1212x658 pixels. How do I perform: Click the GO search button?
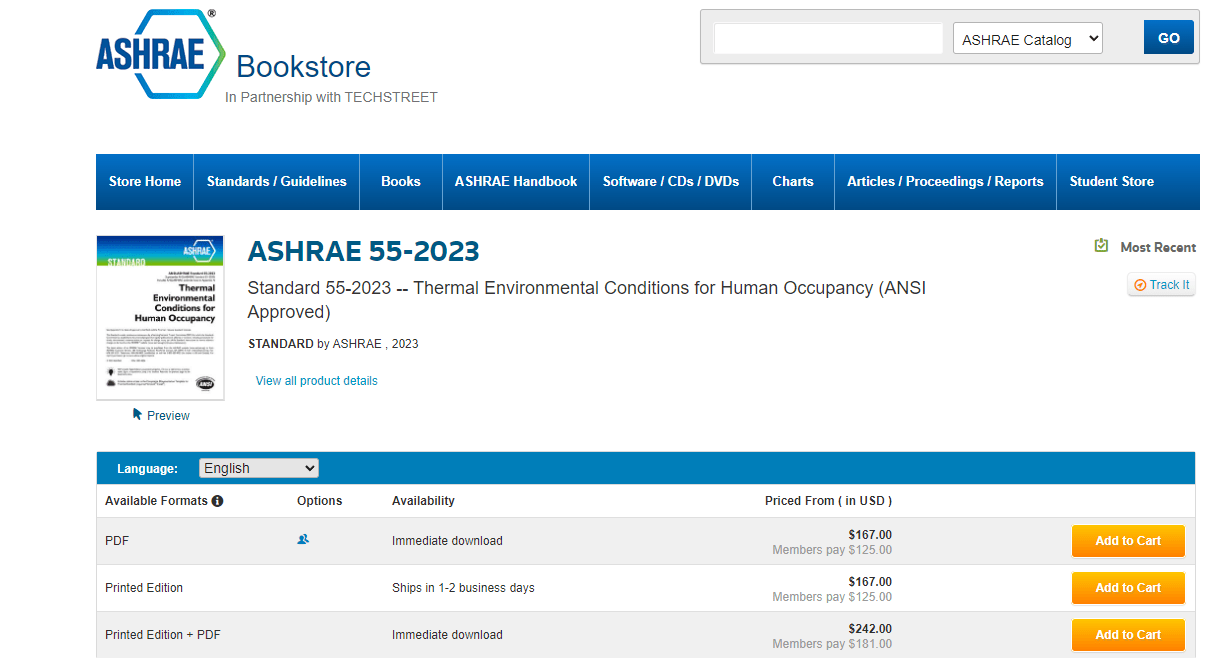tap(1169, 38)
